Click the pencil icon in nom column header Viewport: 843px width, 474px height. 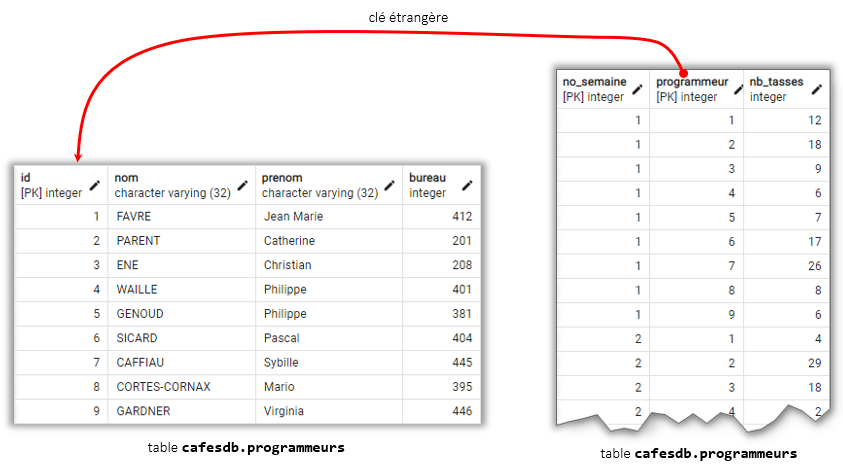(x=242, y=185)
